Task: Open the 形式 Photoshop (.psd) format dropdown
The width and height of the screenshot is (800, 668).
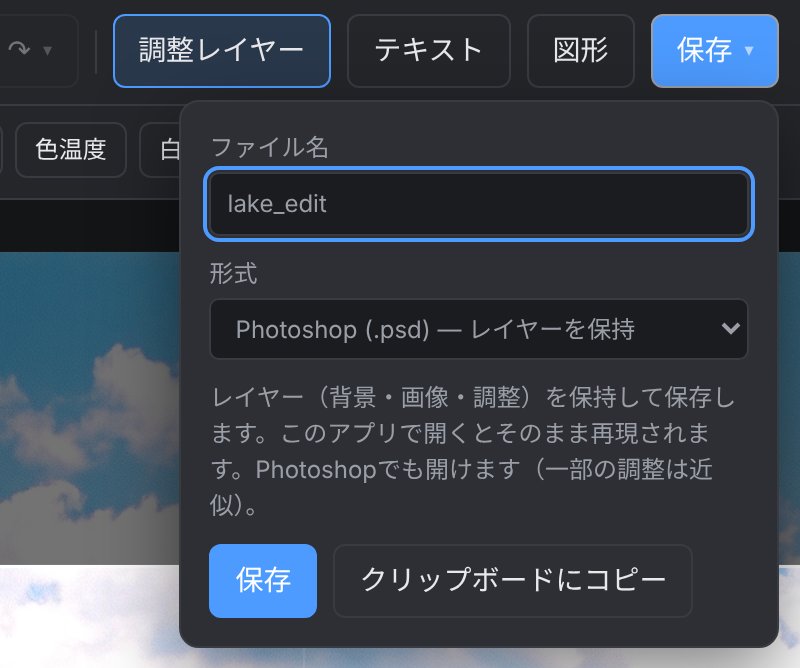Action: pyautogui.click(x=479, y=329)
